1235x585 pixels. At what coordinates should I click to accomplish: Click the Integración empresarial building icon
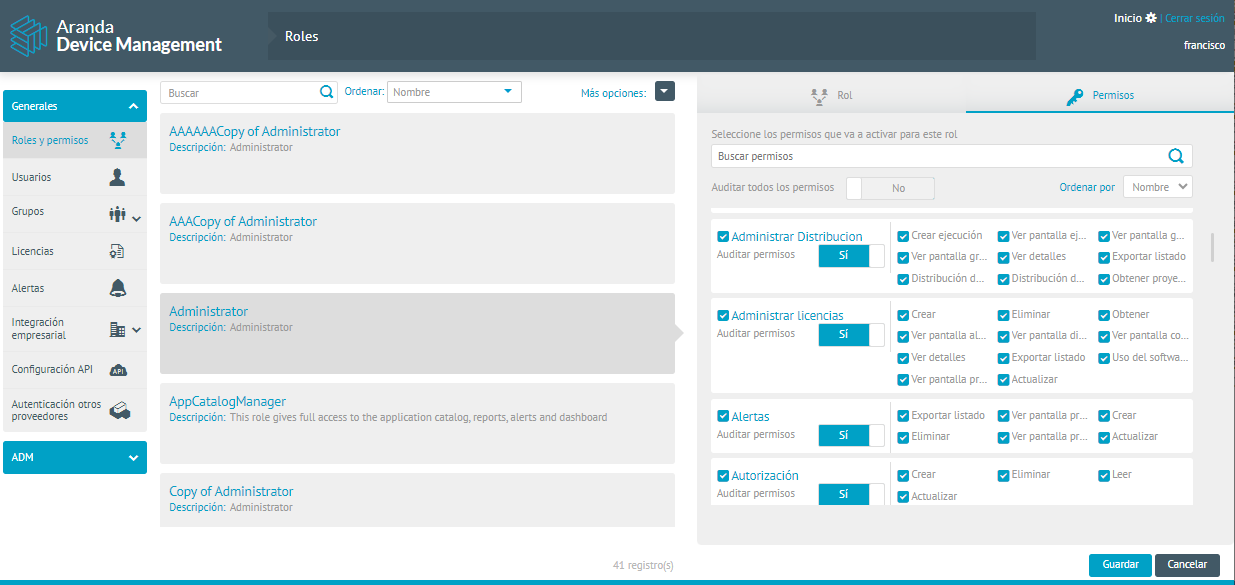[x=117, y=329]
